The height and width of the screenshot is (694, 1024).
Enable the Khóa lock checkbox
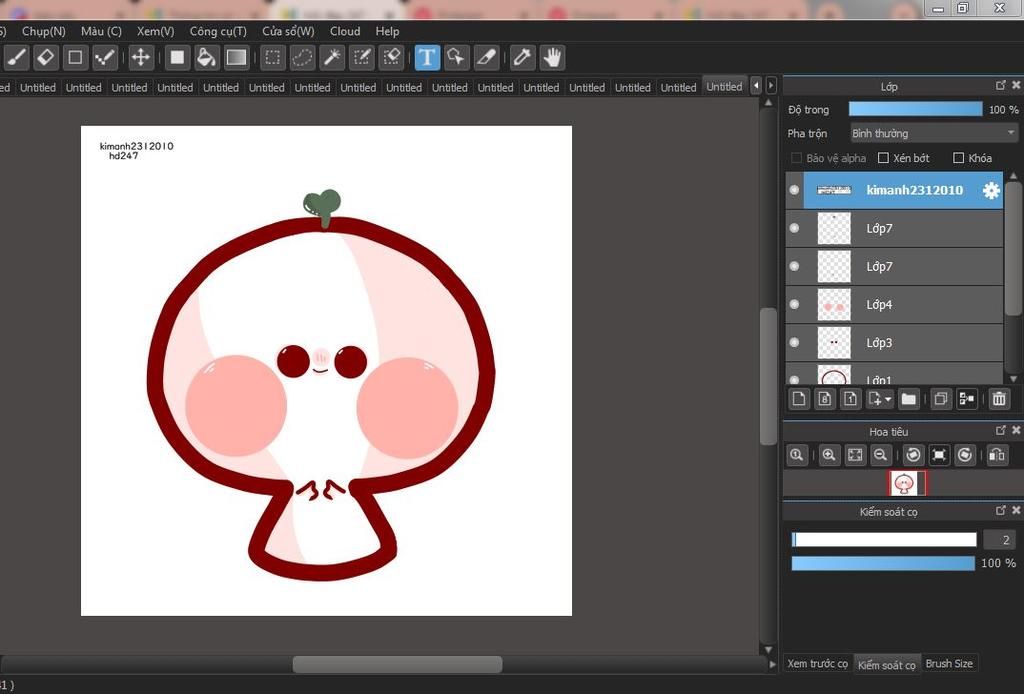click(959, 158)
